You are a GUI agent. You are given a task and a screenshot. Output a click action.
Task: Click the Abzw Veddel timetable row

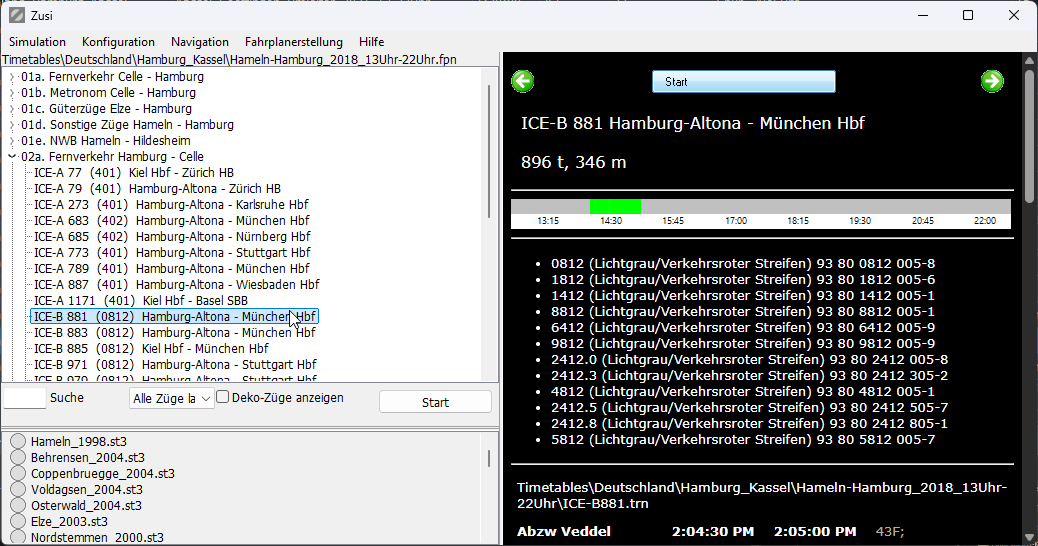tap(710, 531)
